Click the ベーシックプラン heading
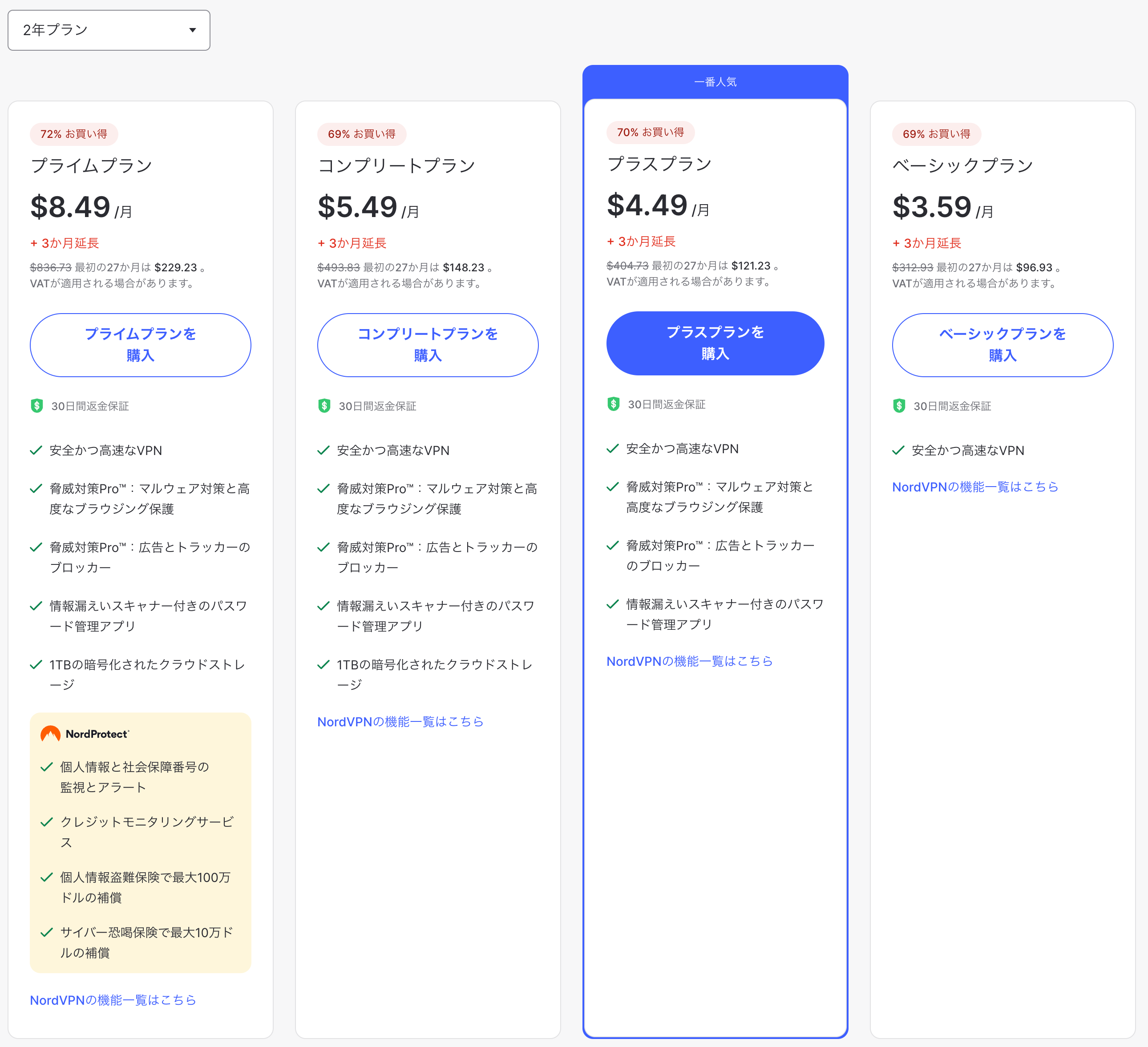 pos(962,165)
